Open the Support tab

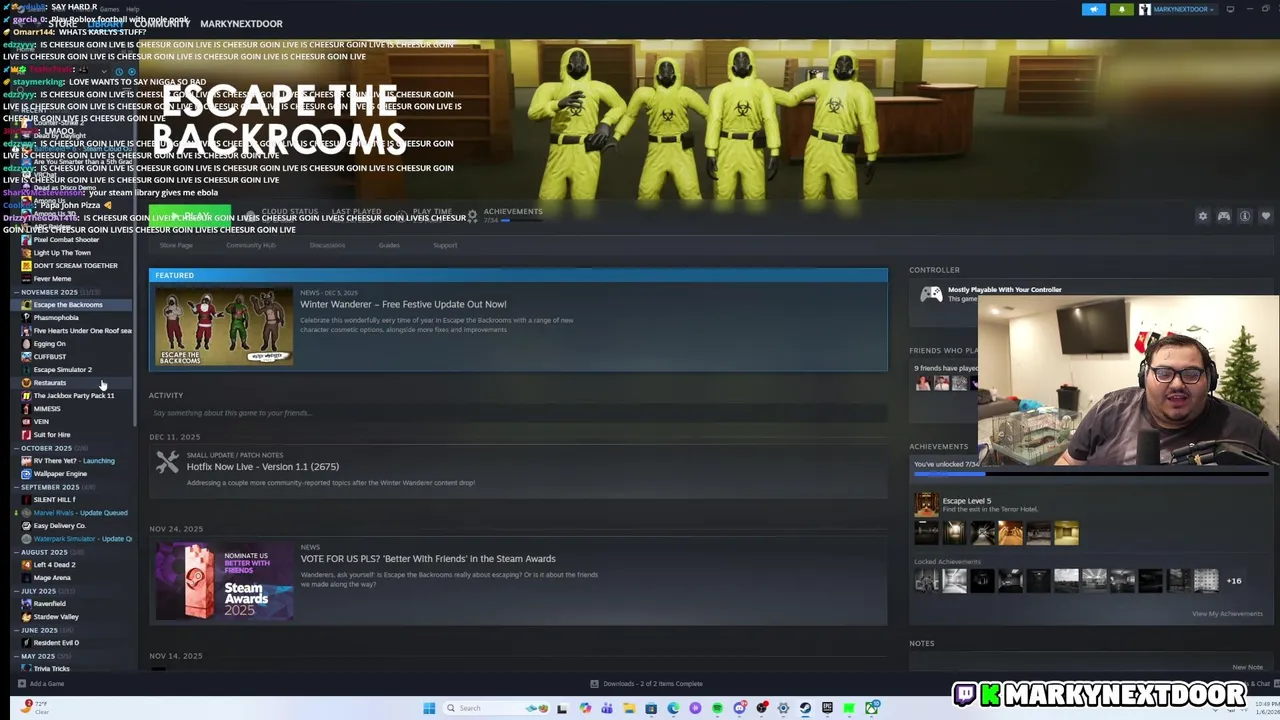click(445, 245)
